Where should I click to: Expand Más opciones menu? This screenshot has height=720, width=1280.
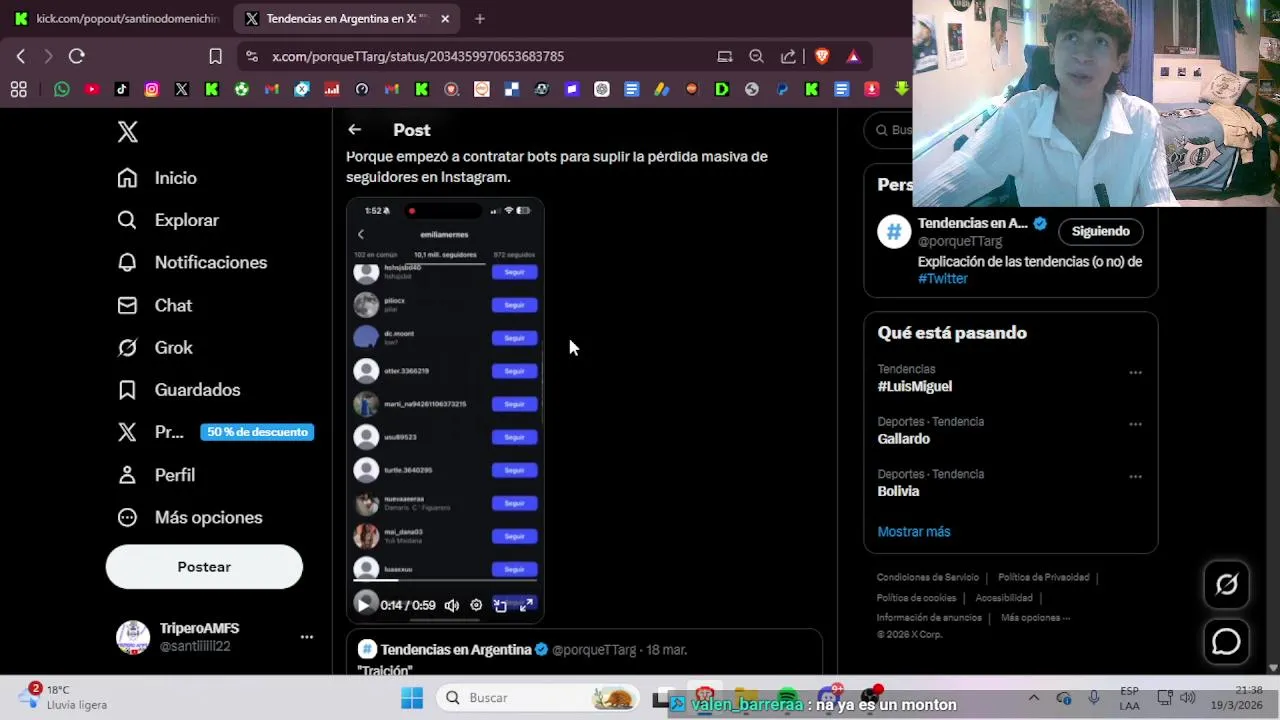click(190, 517)
